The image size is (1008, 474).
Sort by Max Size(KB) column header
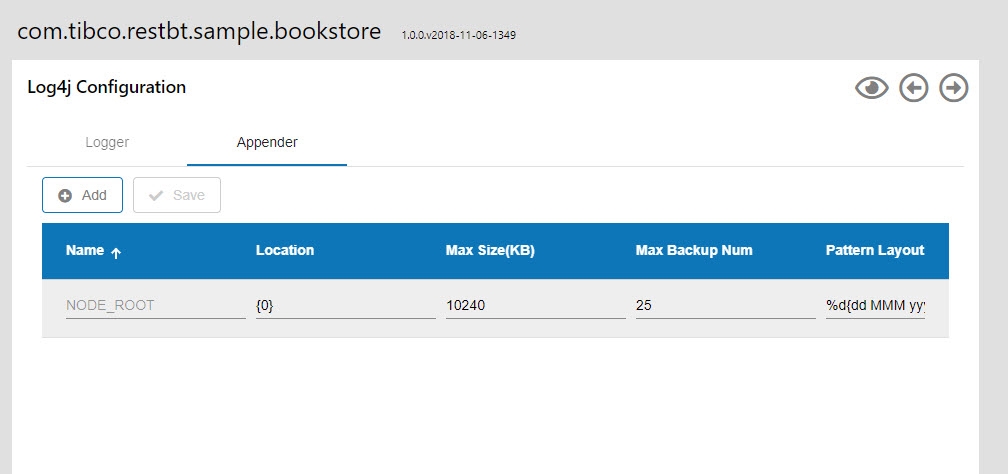click(x=490, y=251)
